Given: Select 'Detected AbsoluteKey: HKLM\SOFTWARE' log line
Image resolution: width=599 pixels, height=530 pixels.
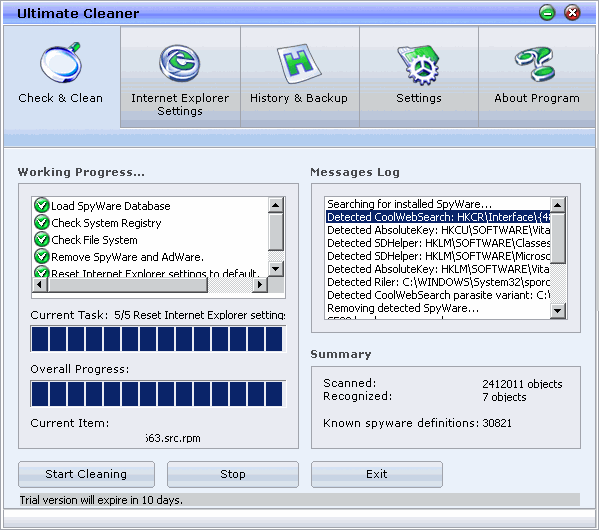Looking at the screenshot, I should 438,269.
